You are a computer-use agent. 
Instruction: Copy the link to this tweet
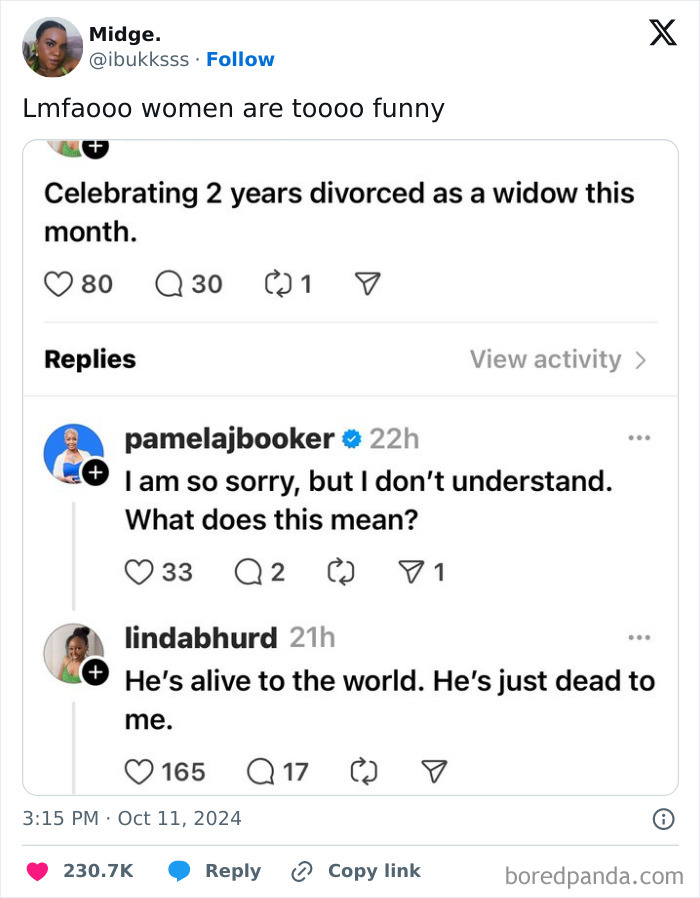(x=355, y=870)
